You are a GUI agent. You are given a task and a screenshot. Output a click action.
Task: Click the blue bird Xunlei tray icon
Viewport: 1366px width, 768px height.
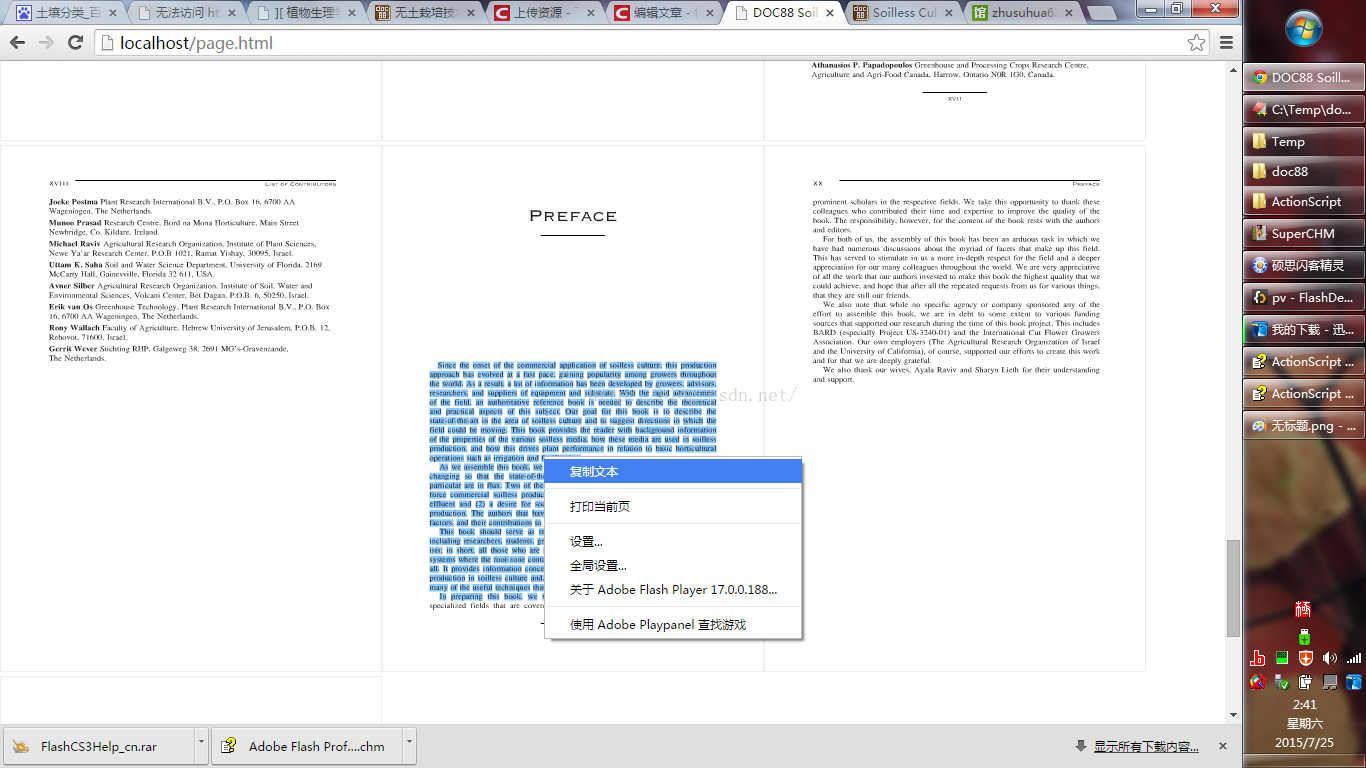[1354, 682]
